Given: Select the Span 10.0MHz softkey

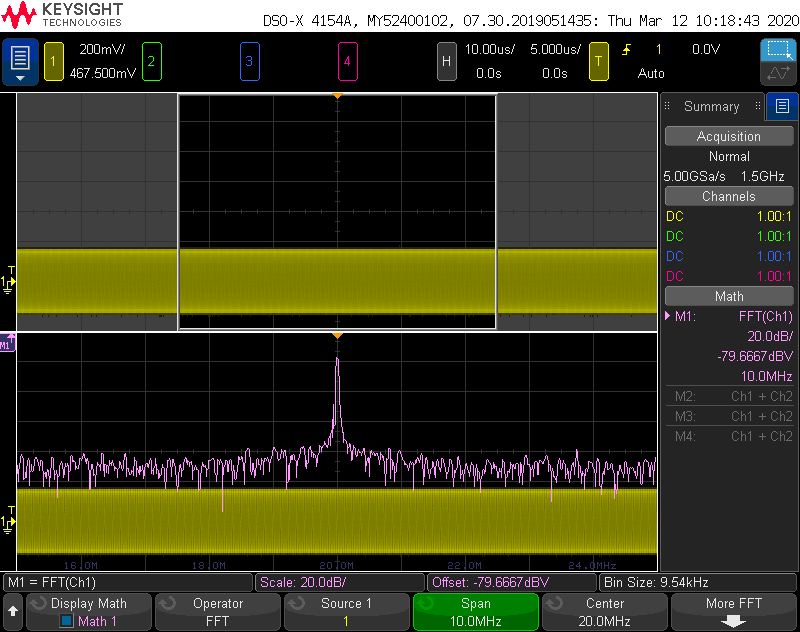Looking at the screenshot, I should [476, 612].
